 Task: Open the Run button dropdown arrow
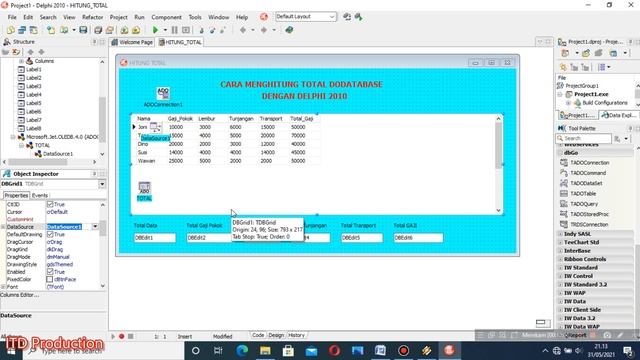point(165,30)
